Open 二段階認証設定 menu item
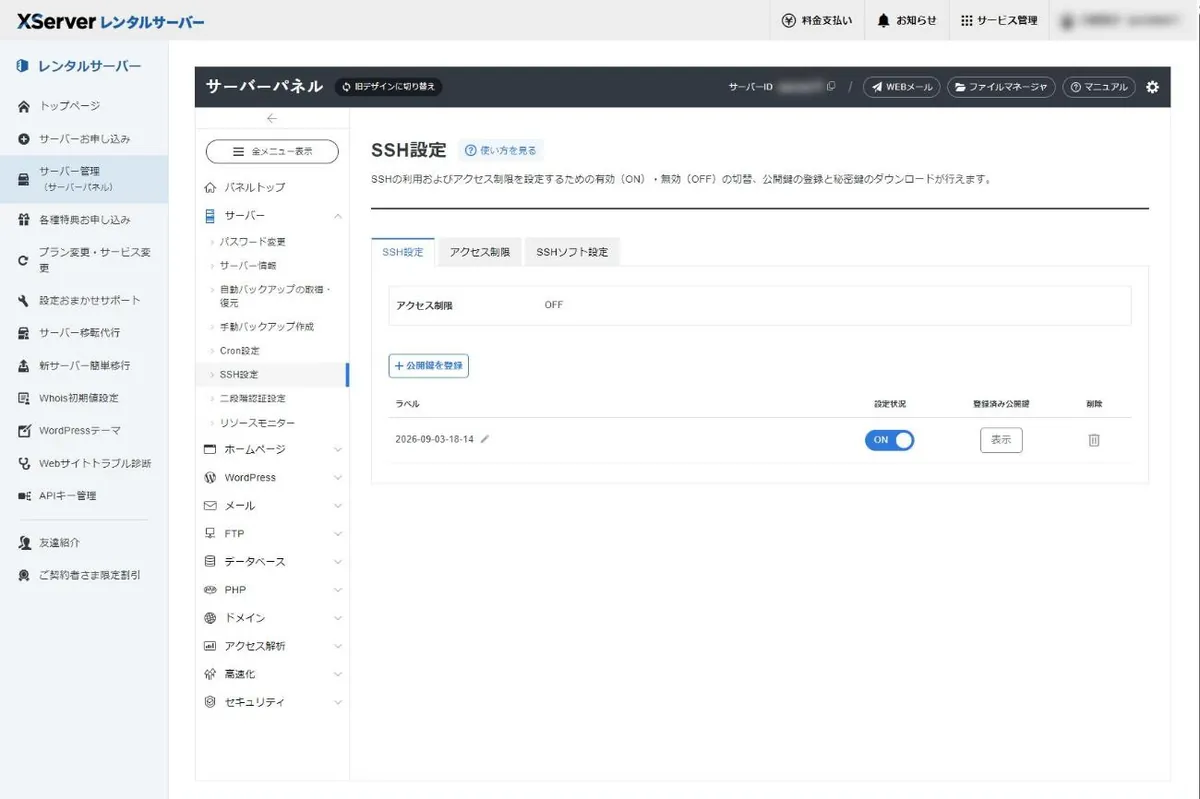Image resolution: width=1200 pixels, height=799 pixels. 253,399
